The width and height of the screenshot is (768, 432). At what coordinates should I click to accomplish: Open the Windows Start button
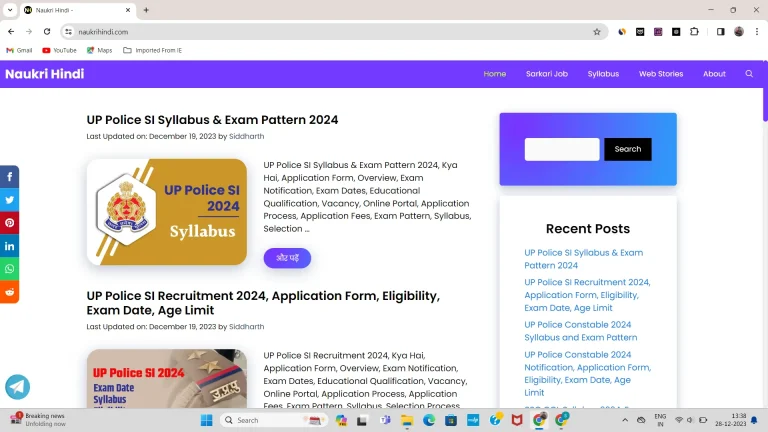click(207, 420)
